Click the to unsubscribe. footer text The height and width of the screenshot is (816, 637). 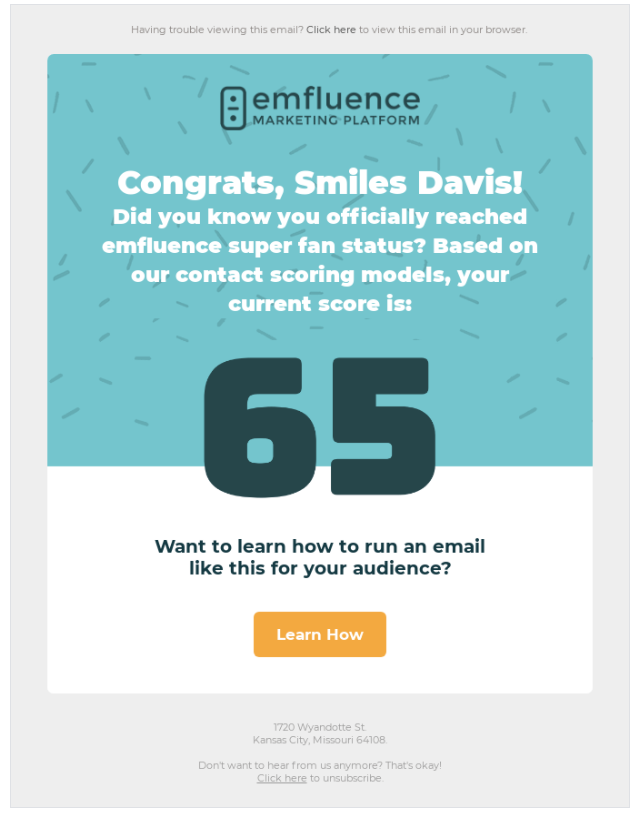tap(346, 778)
